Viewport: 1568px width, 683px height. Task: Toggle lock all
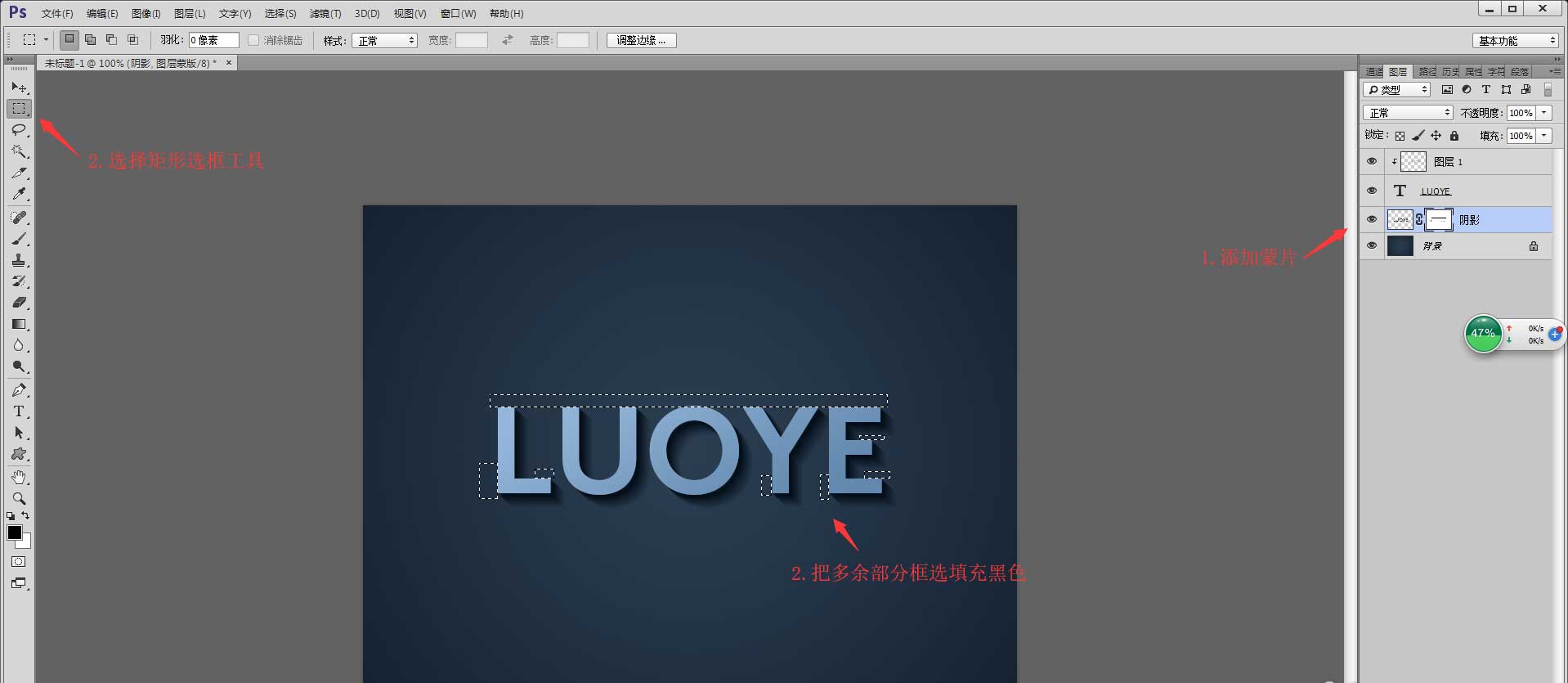tap(1454, 136)
